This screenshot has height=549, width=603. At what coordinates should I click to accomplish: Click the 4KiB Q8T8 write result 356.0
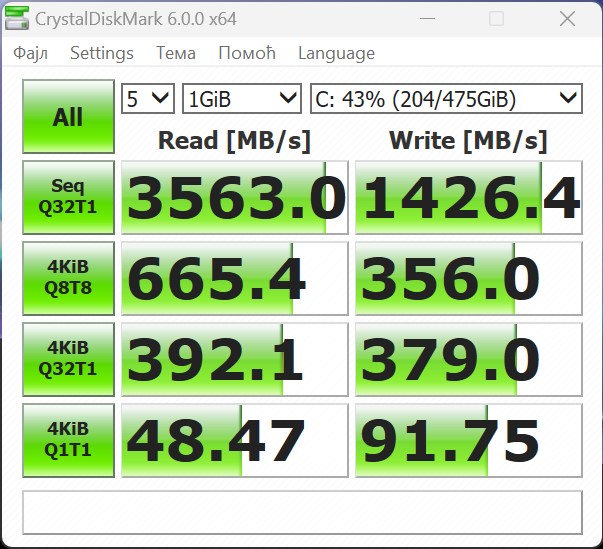[469, 278]
